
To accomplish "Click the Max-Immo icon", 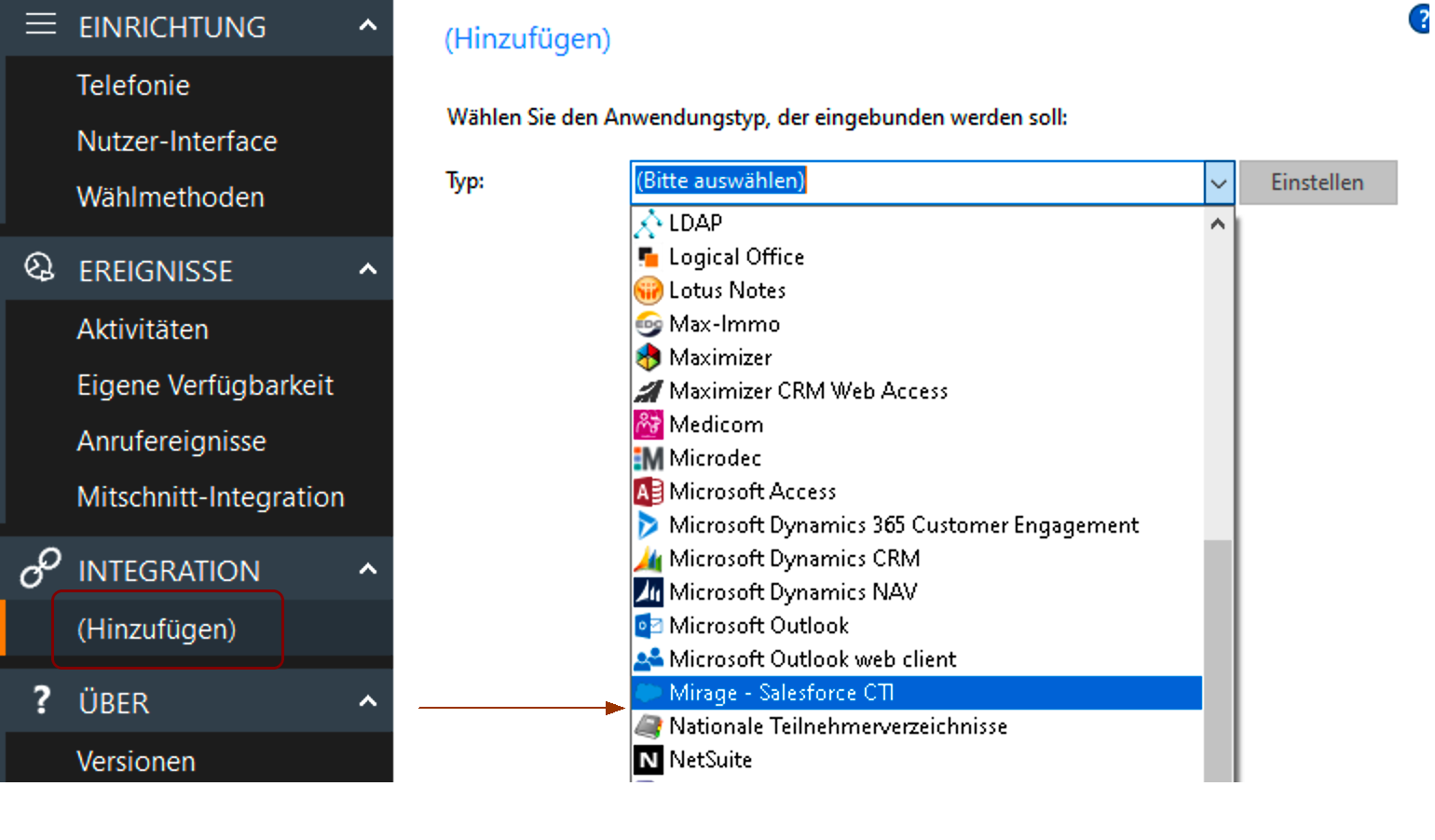I will (648, 324).
